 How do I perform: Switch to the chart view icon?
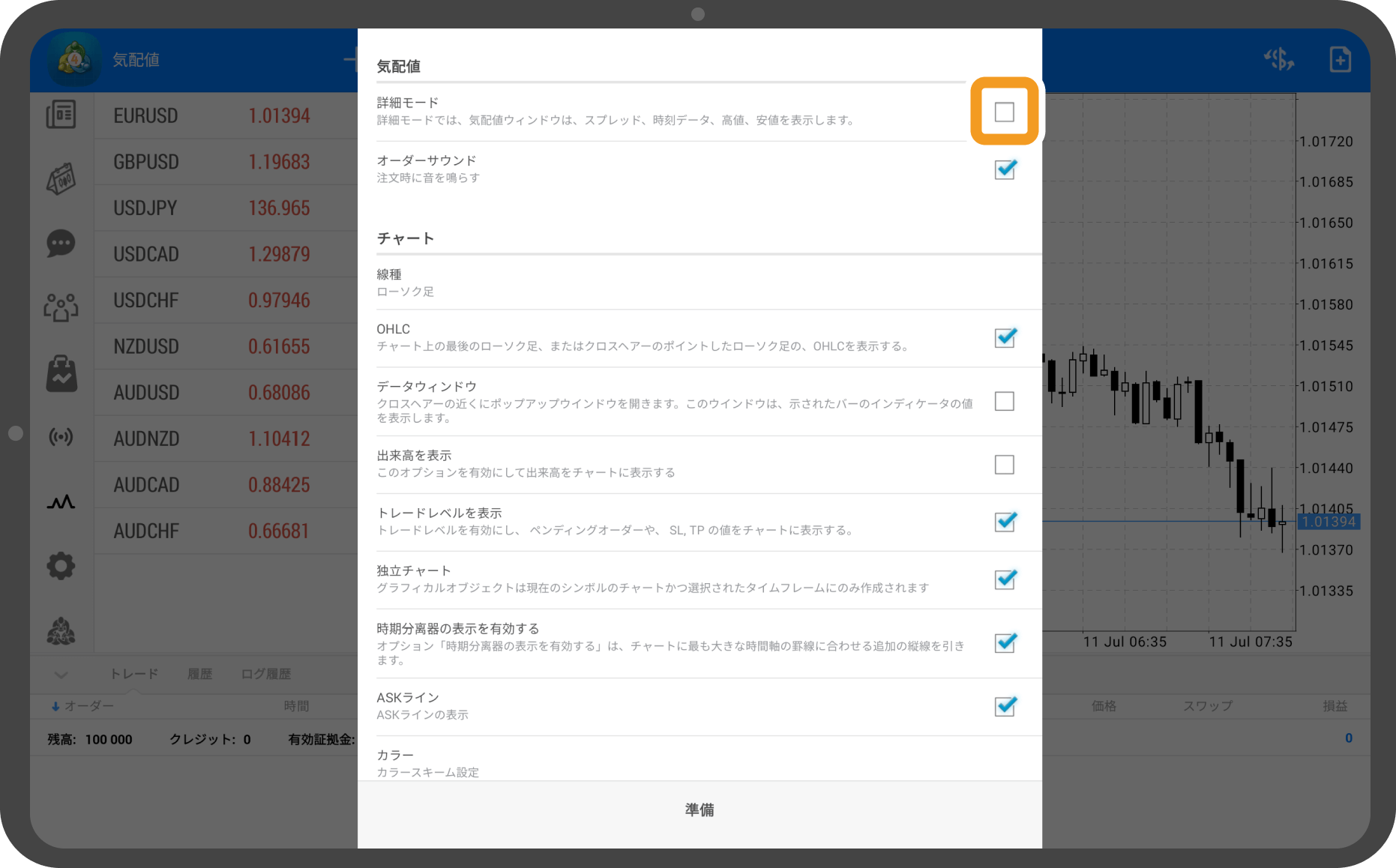pyautogui.click(x=61, y=501)
